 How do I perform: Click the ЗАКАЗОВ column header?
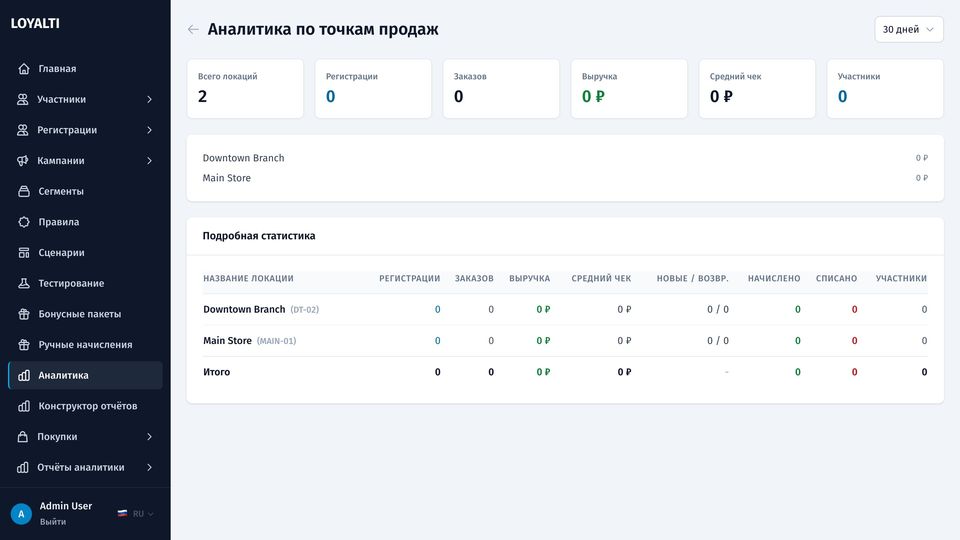tap(474, 278)
